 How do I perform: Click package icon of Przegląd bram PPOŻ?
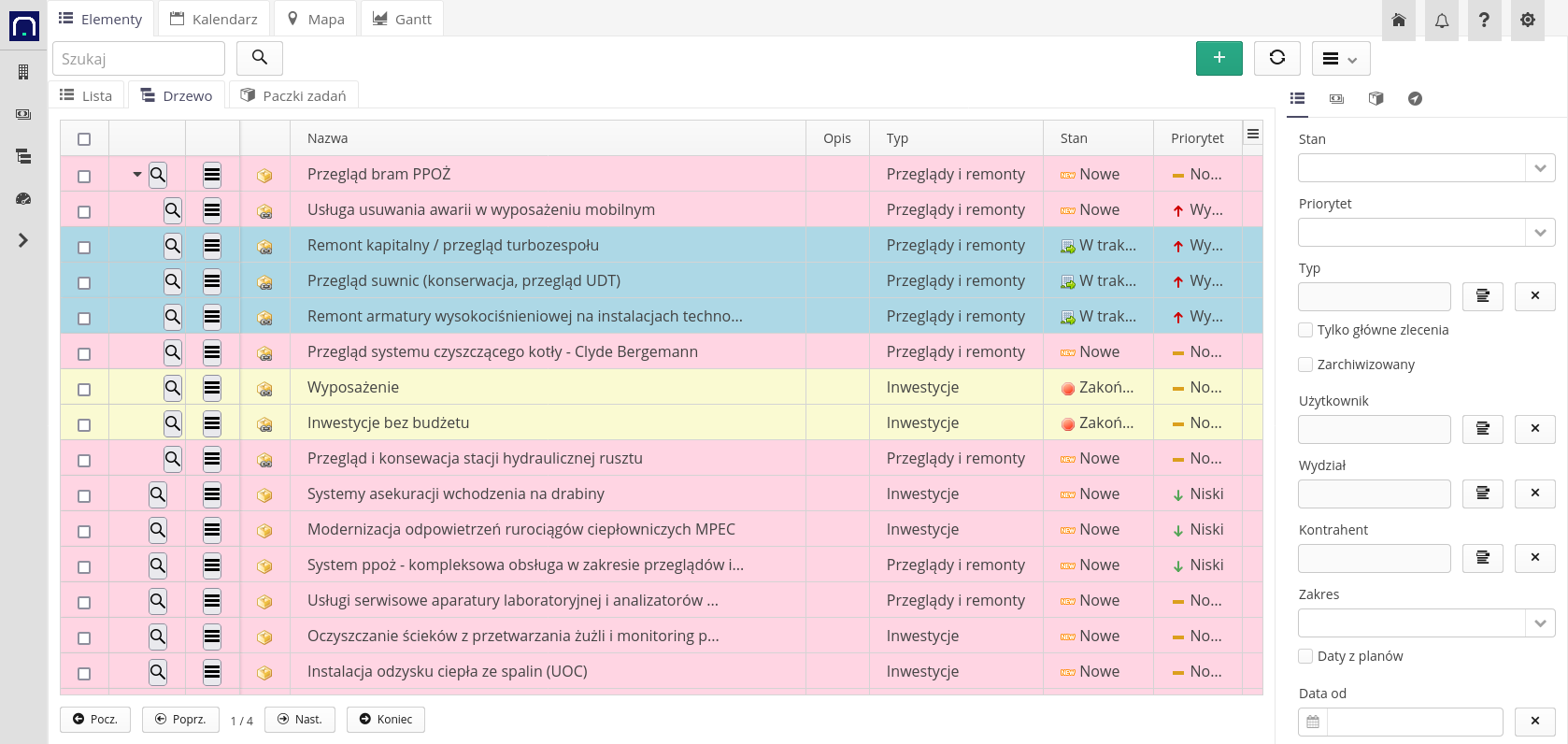coord(265,175)
